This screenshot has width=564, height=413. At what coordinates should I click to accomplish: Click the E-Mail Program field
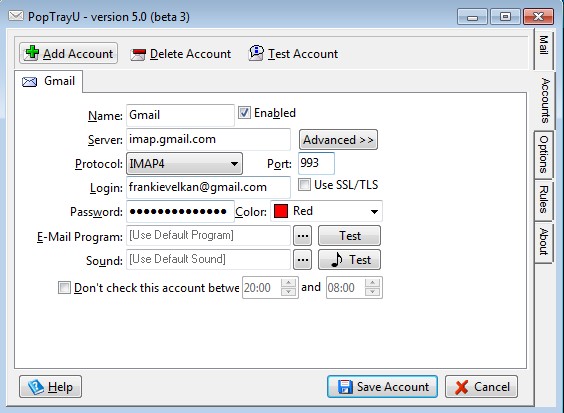click(208, 236)
